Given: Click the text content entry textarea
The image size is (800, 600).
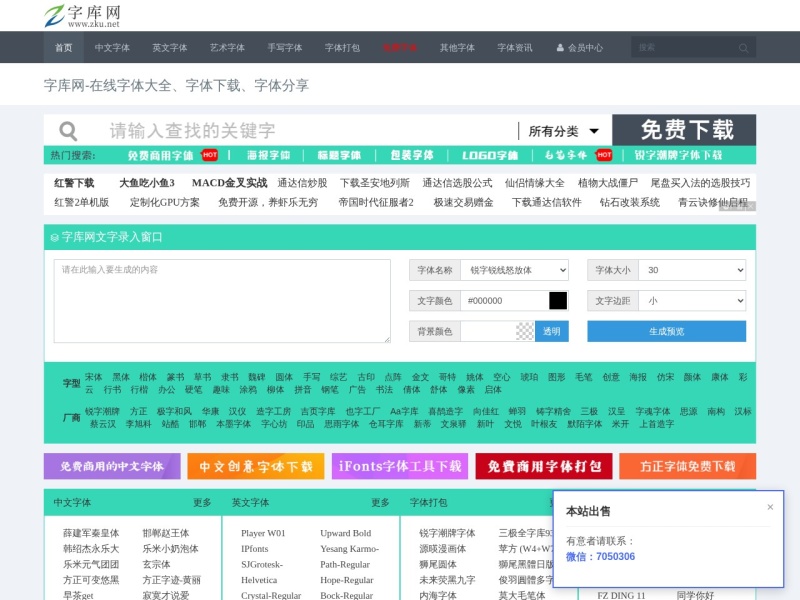Looking at the screenshot, I should coord(222,301).
